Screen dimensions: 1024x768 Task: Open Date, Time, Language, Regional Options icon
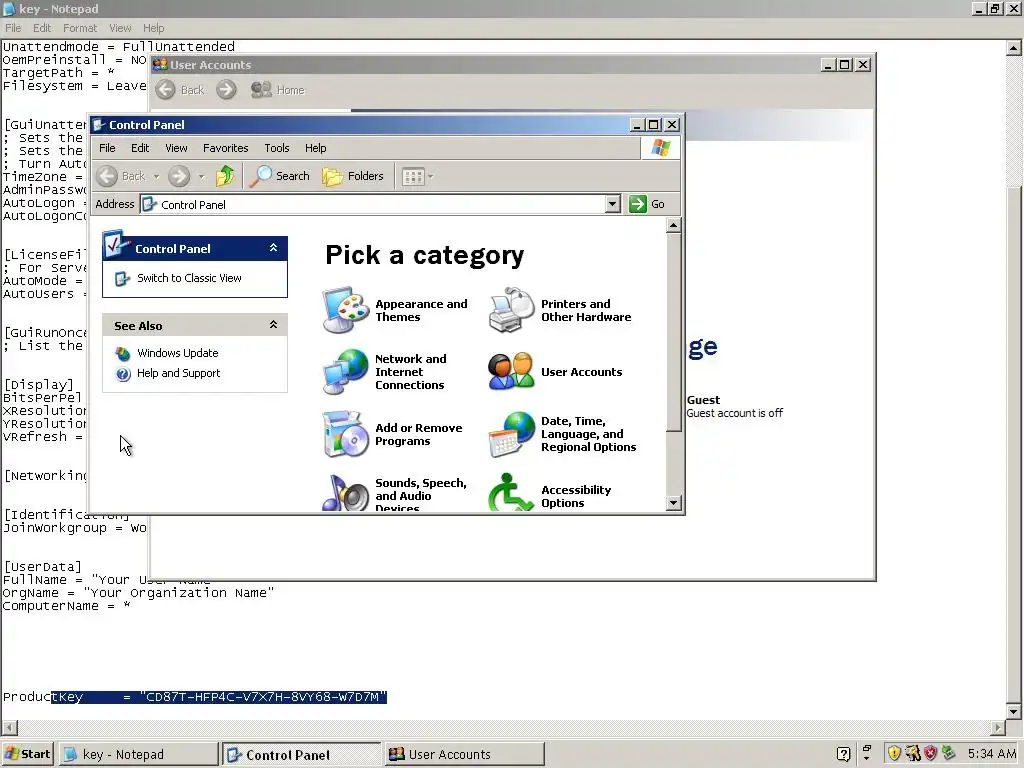512,434
